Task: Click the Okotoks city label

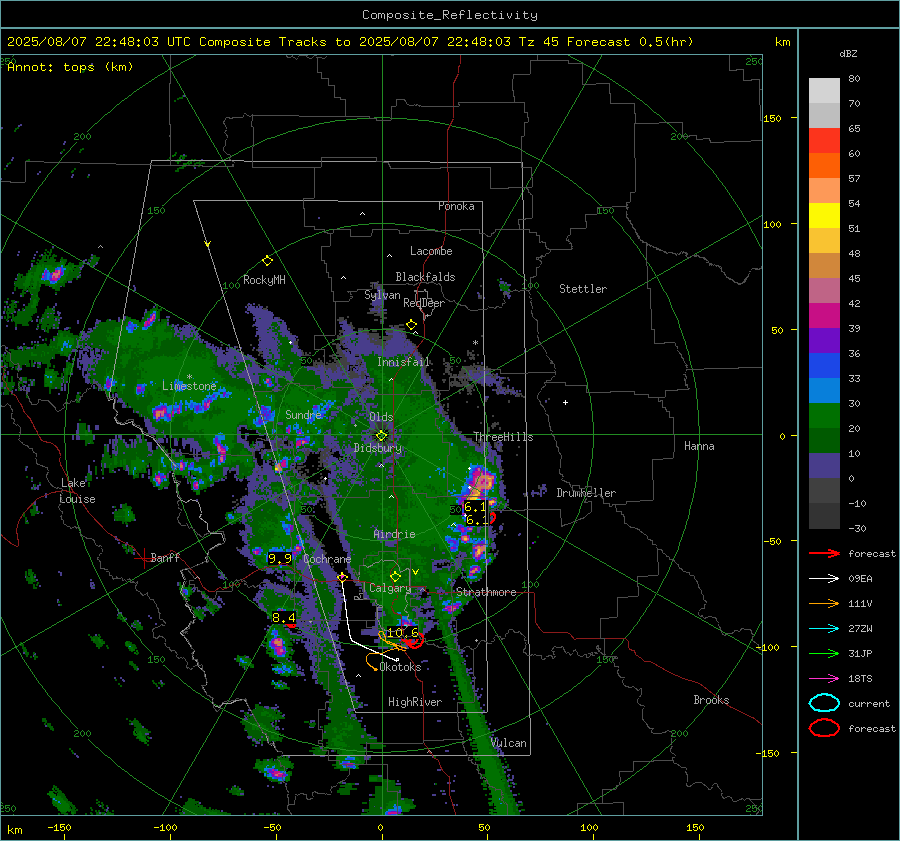Action: pos(400,667)
